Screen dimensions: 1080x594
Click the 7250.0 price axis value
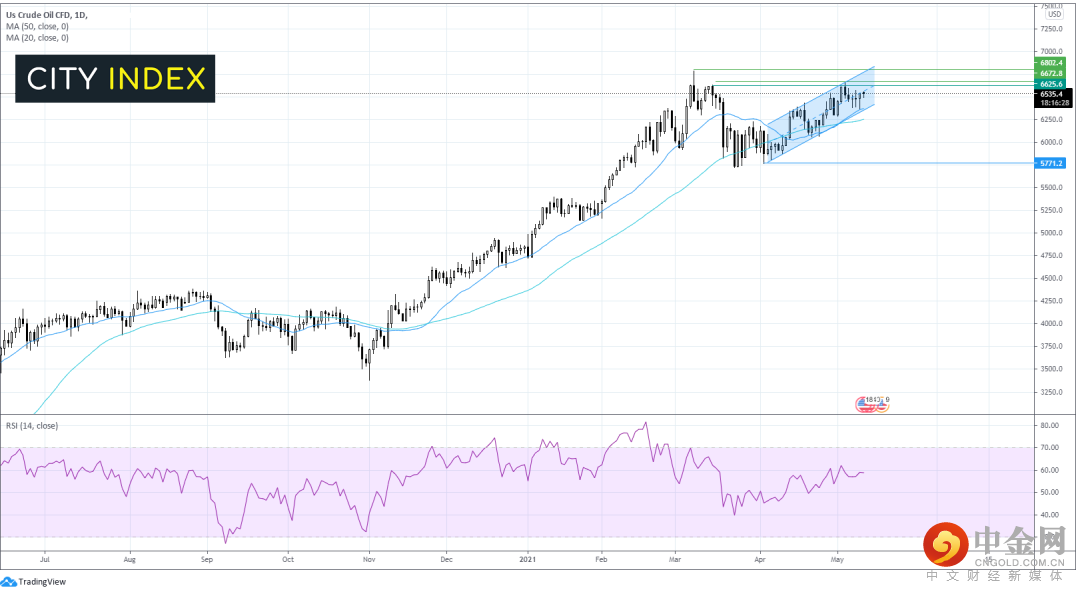(1052, 29)
